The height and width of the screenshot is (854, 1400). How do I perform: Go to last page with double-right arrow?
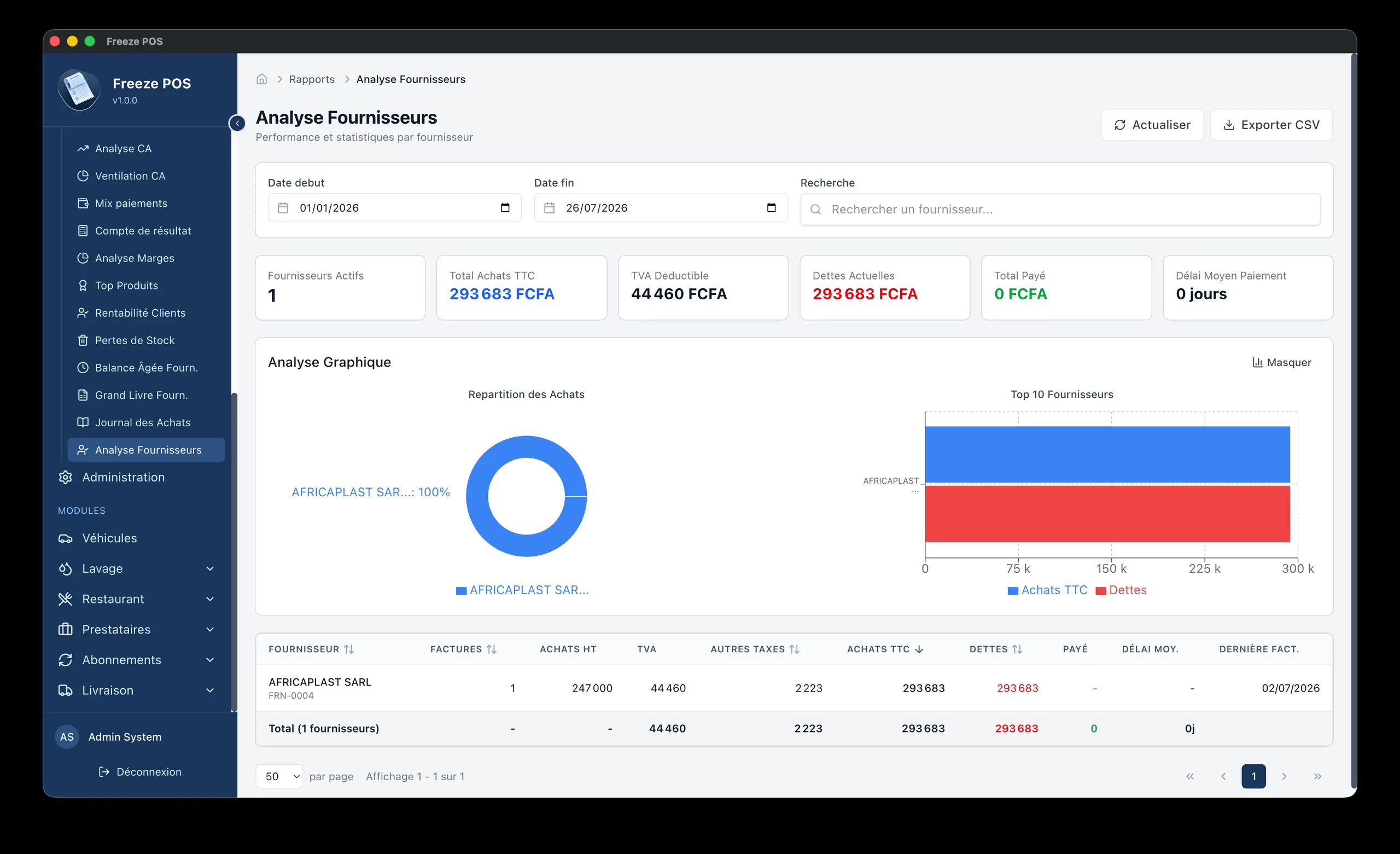(1317, 776)
